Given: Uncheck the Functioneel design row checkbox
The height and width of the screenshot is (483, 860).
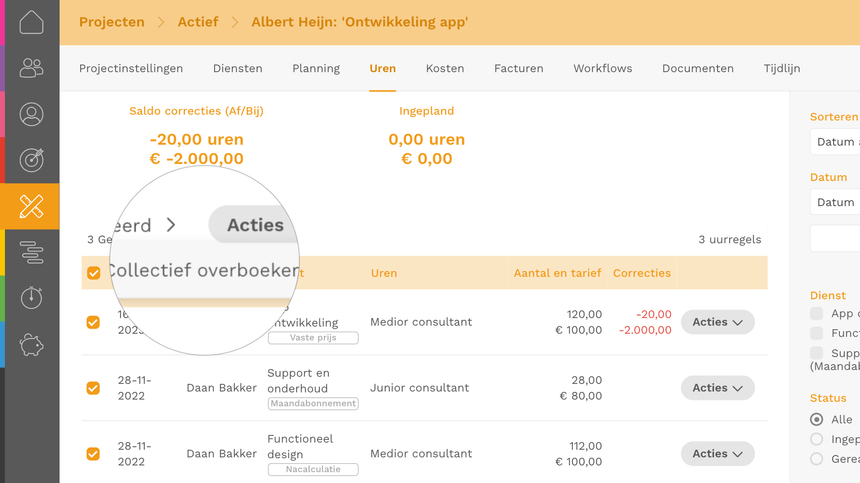Looking at the screenshot, I should [x=93, y=453].
